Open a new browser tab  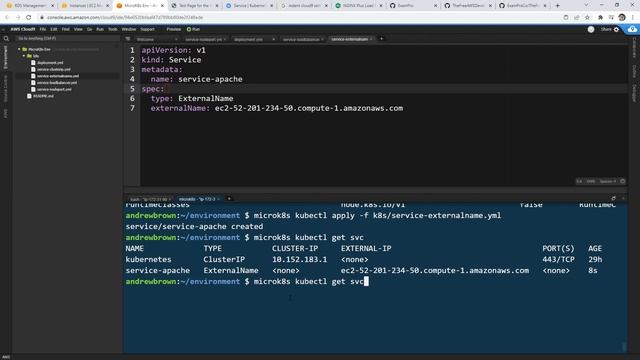pos(558,6)
